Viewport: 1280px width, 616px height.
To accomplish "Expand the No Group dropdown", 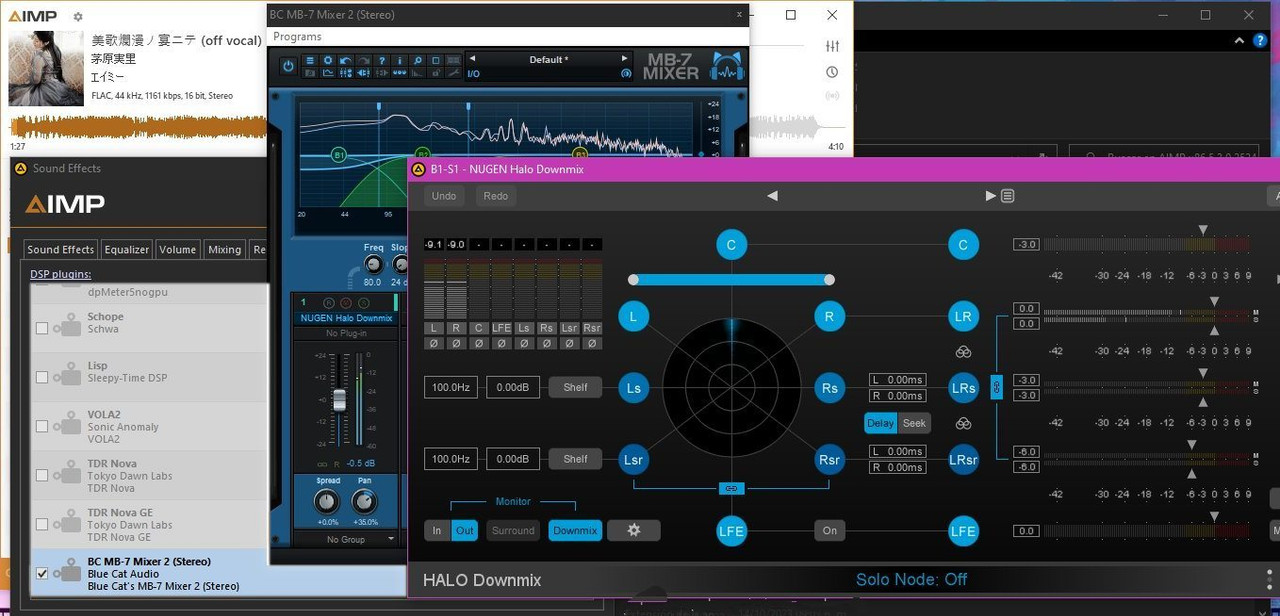I will (x=347, y=539).
